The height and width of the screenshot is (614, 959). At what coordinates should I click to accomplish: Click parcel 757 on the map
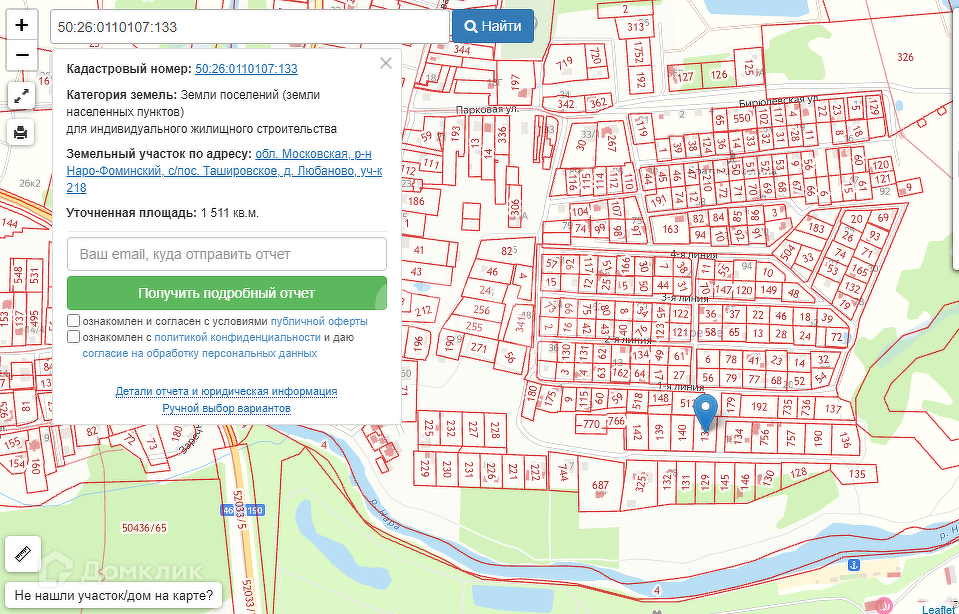click(791, 437)
